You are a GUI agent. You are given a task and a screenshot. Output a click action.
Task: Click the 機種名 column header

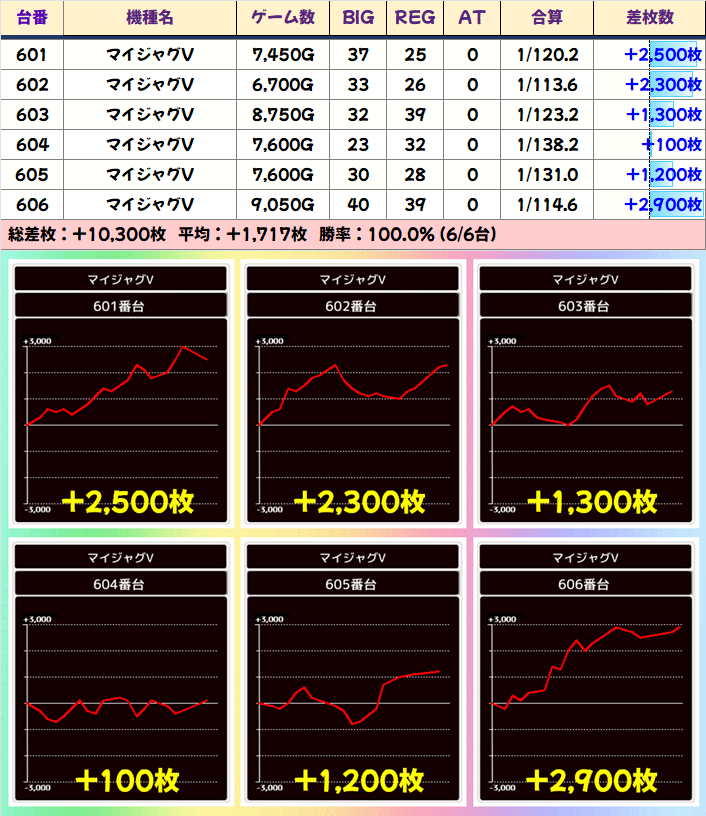(x=150, y=18)
